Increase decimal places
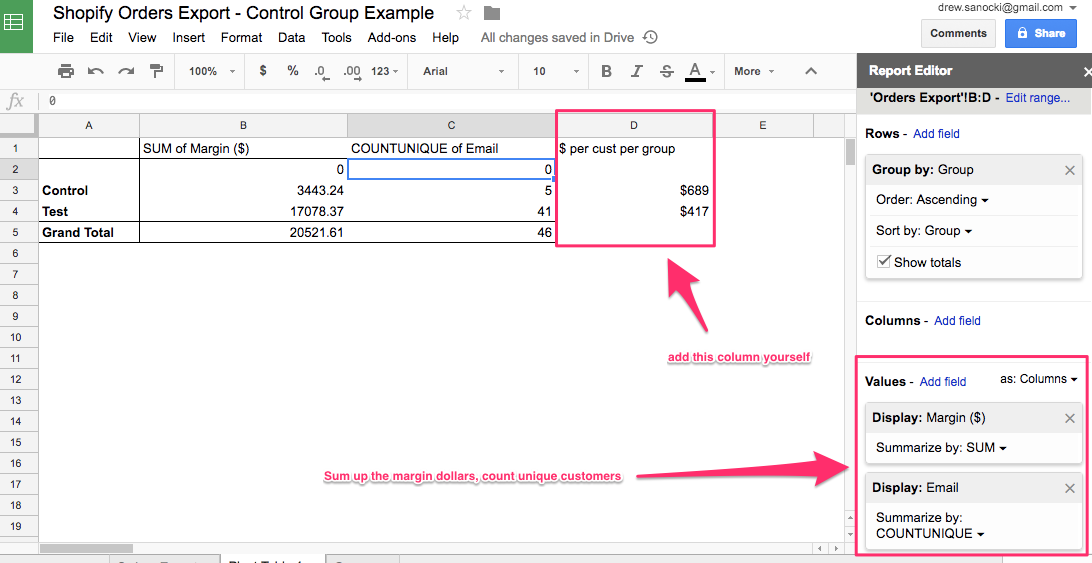 (352, 72)
